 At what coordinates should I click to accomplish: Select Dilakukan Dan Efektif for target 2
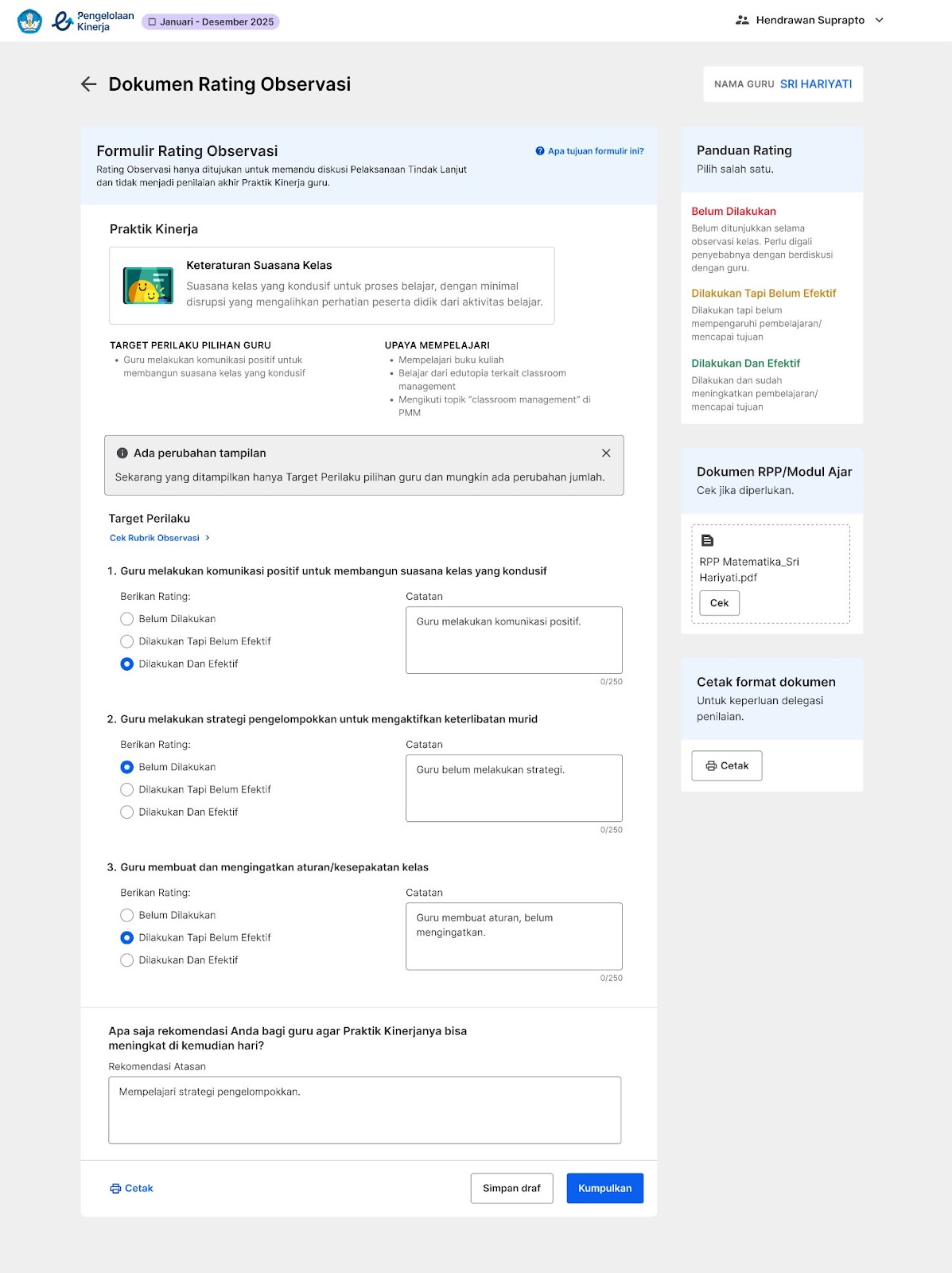coord(126,812)
